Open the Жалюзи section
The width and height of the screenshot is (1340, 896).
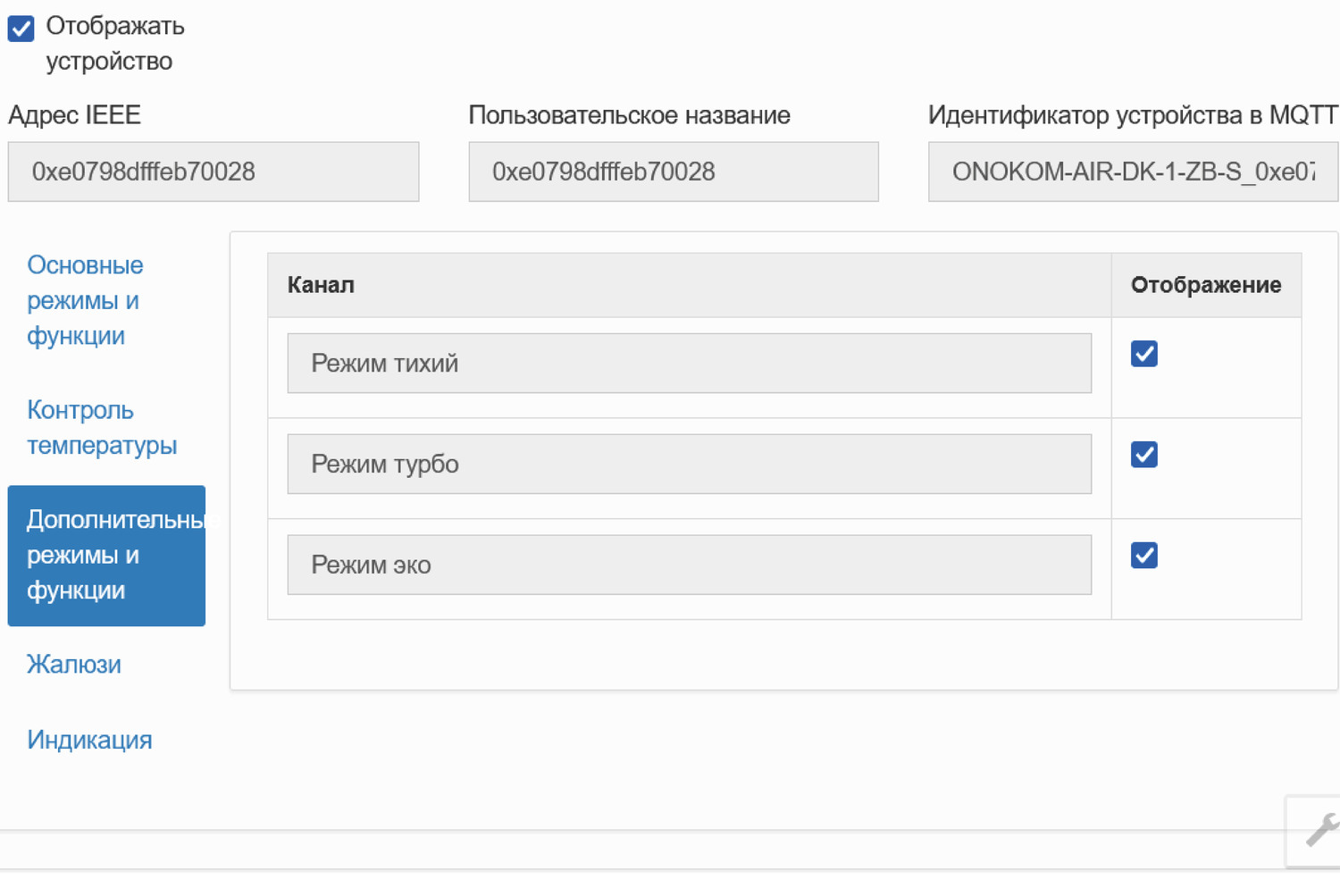click(x=74, y=664)
